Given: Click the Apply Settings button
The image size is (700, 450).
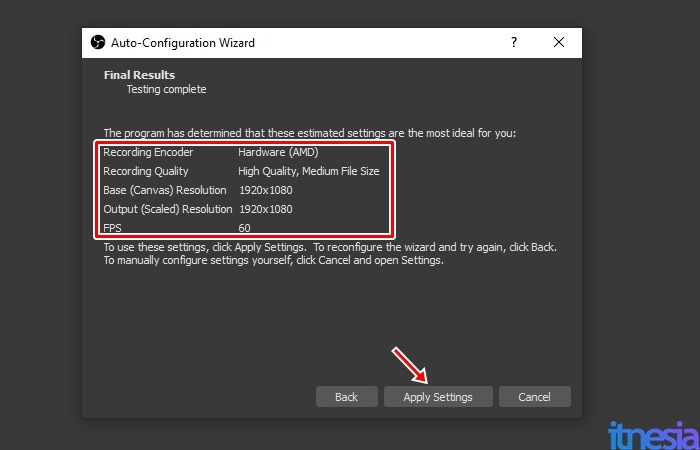Looking at the screenshot, I should [438, 396].
